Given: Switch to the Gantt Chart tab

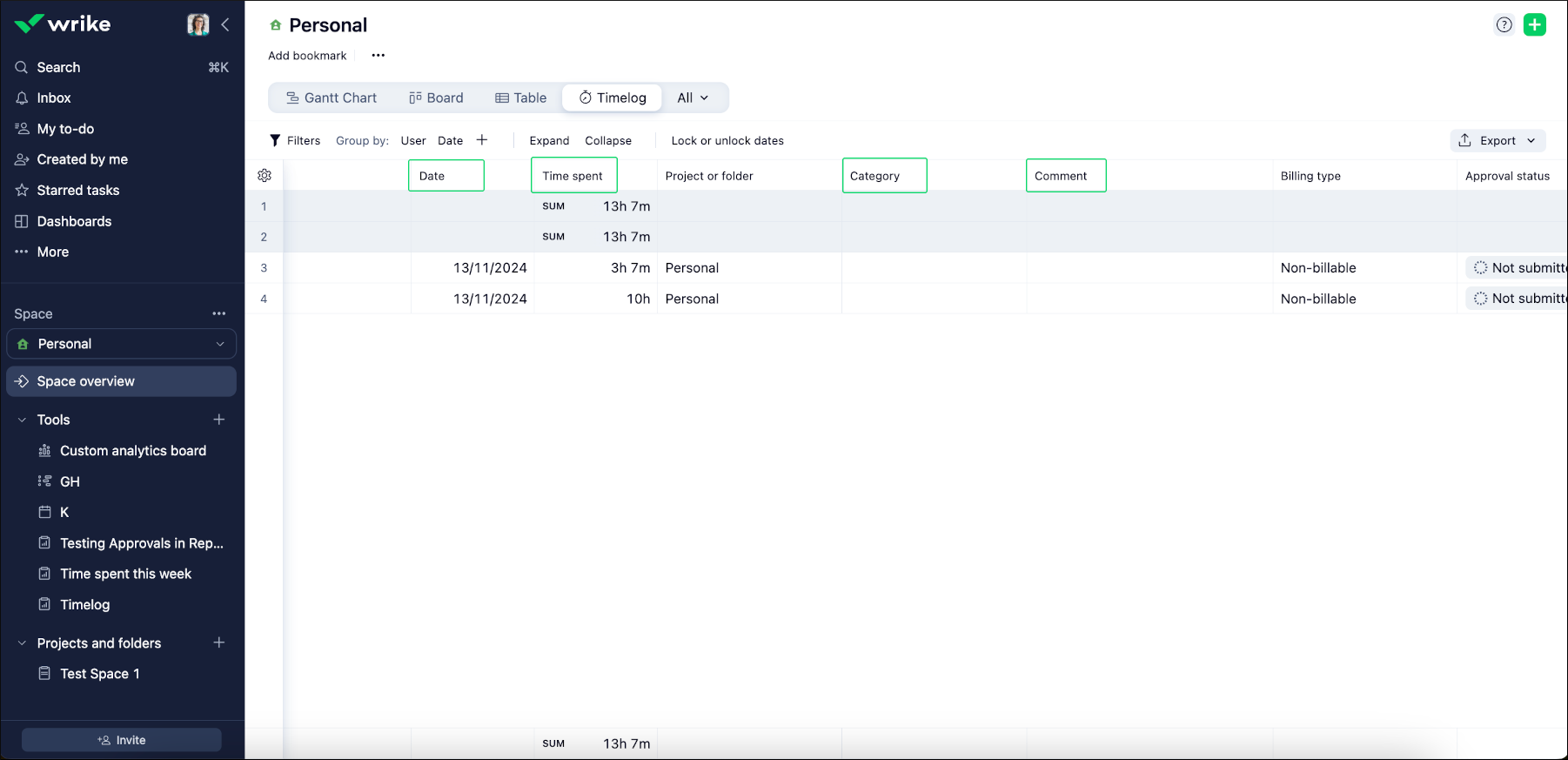Looking at the screenshot, I should point(332,98).
